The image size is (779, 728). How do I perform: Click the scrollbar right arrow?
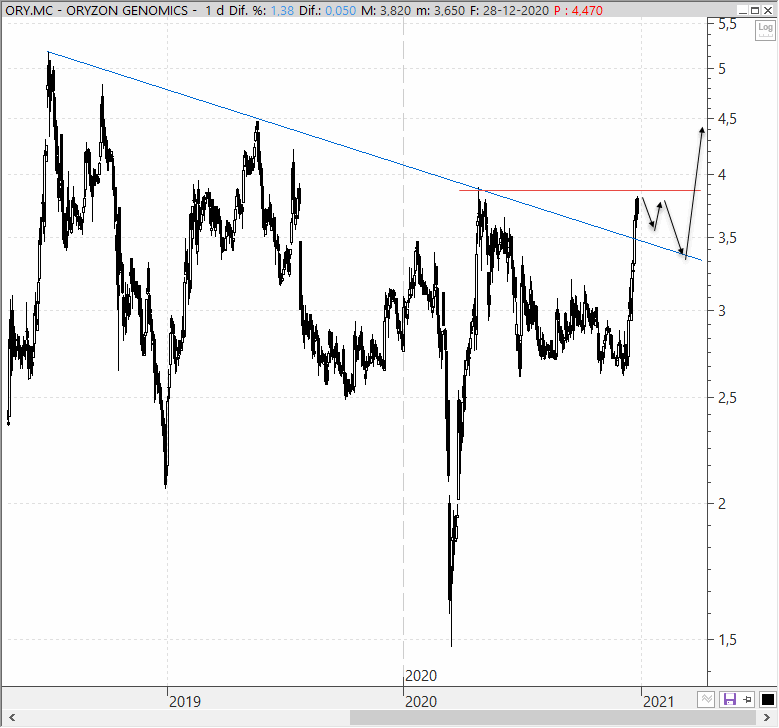(x=767, y=718)
